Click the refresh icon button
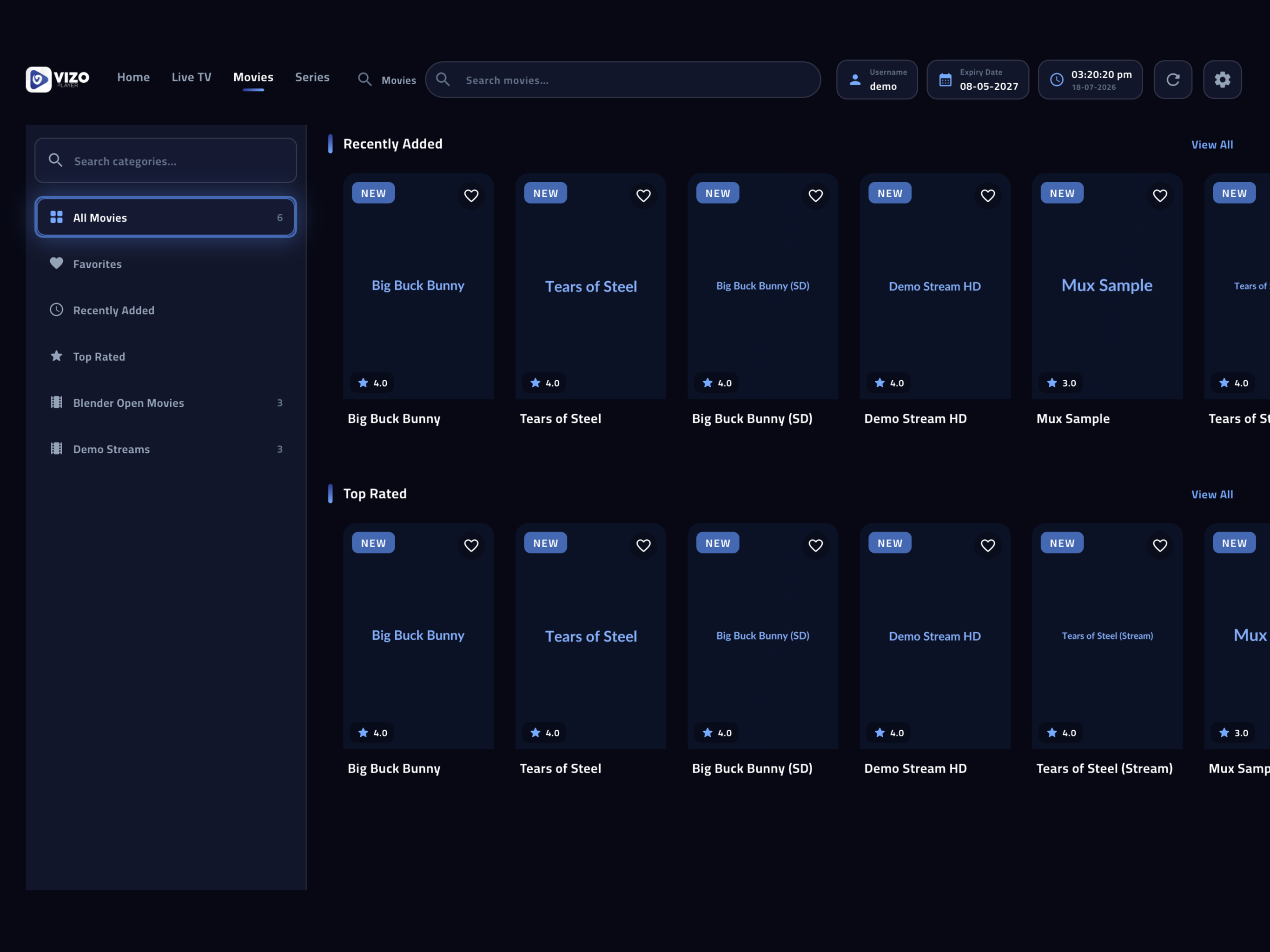Screen dimensions: 1270x952 coord(1172,79)
